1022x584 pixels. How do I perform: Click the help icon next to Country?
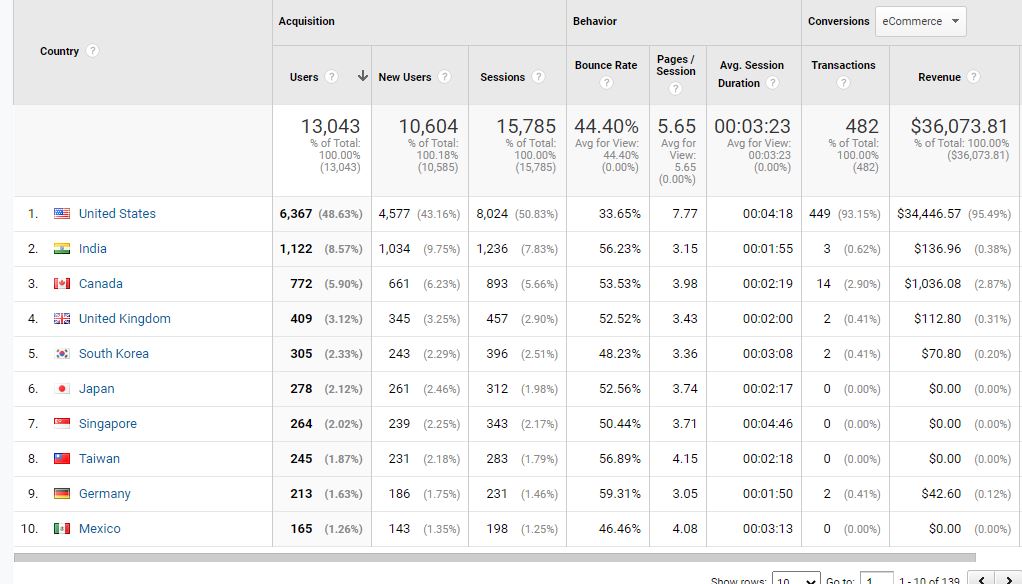tap(92, 51)
